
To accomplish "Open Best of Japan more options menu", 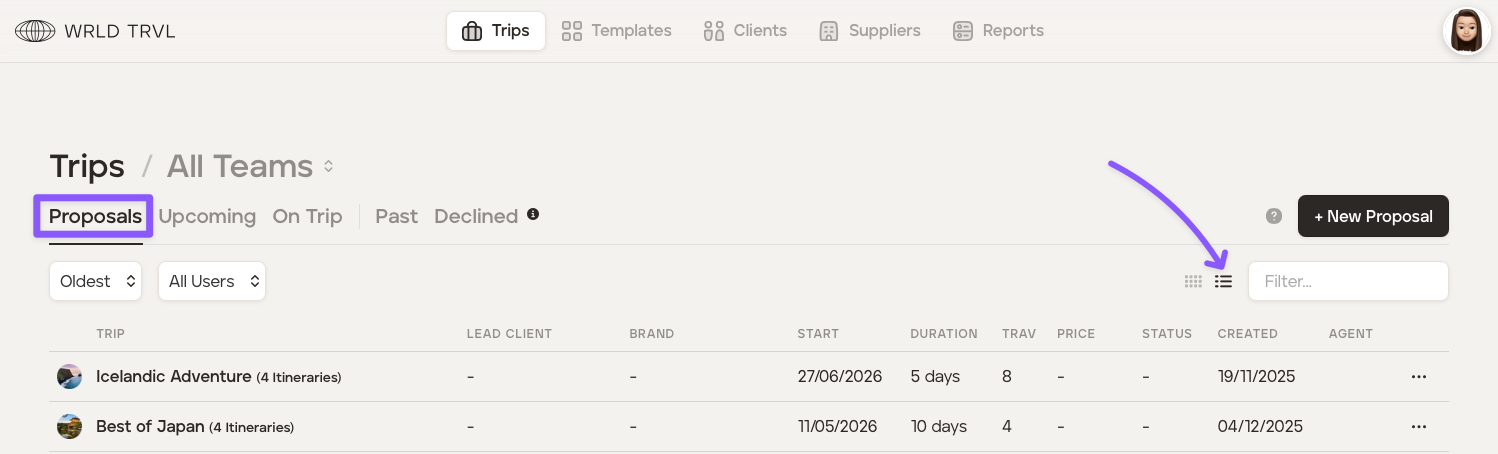I will point(1418,427).
